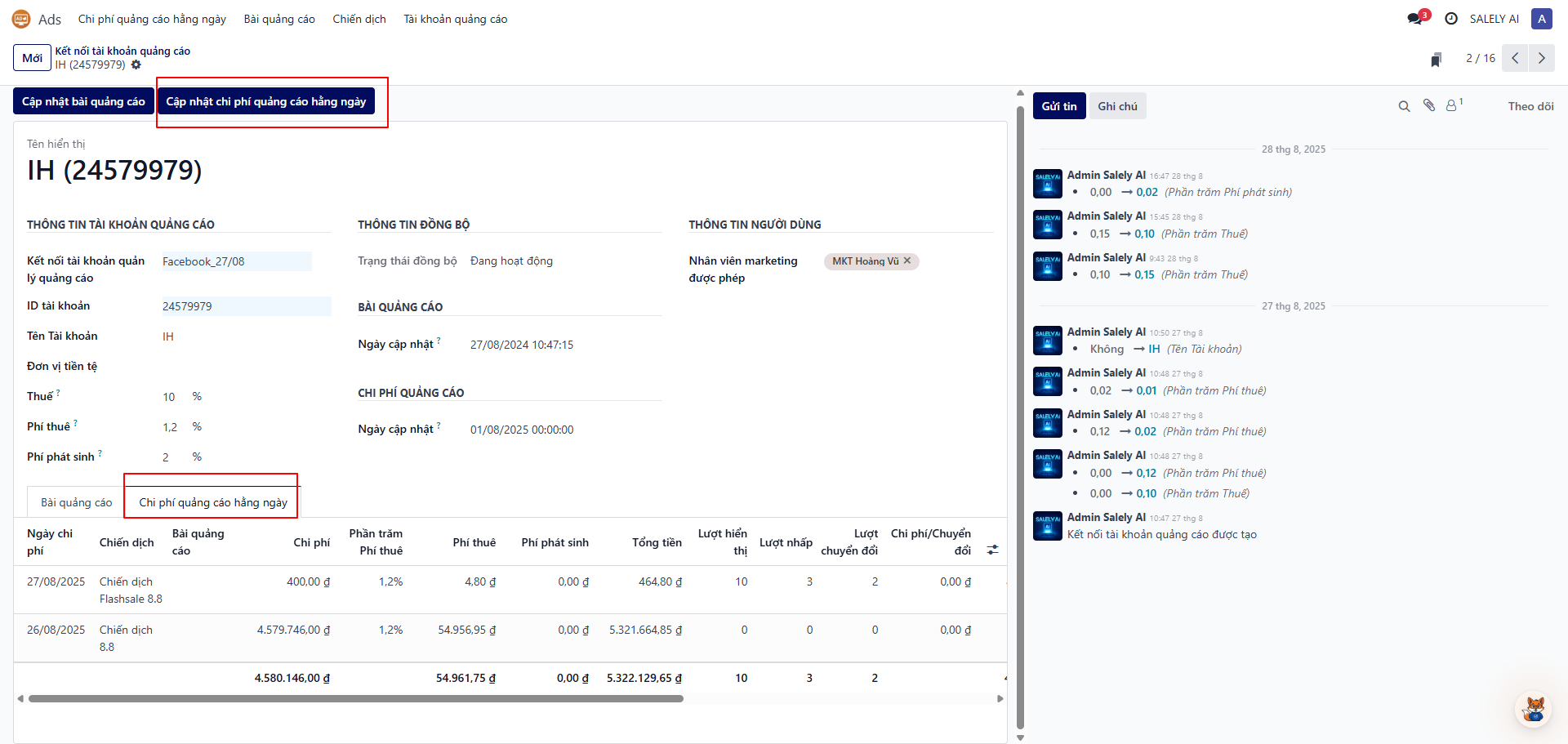The image size is (1568, 744).
Task: Show followers via the person icon
Action: tap(1452, 106)
